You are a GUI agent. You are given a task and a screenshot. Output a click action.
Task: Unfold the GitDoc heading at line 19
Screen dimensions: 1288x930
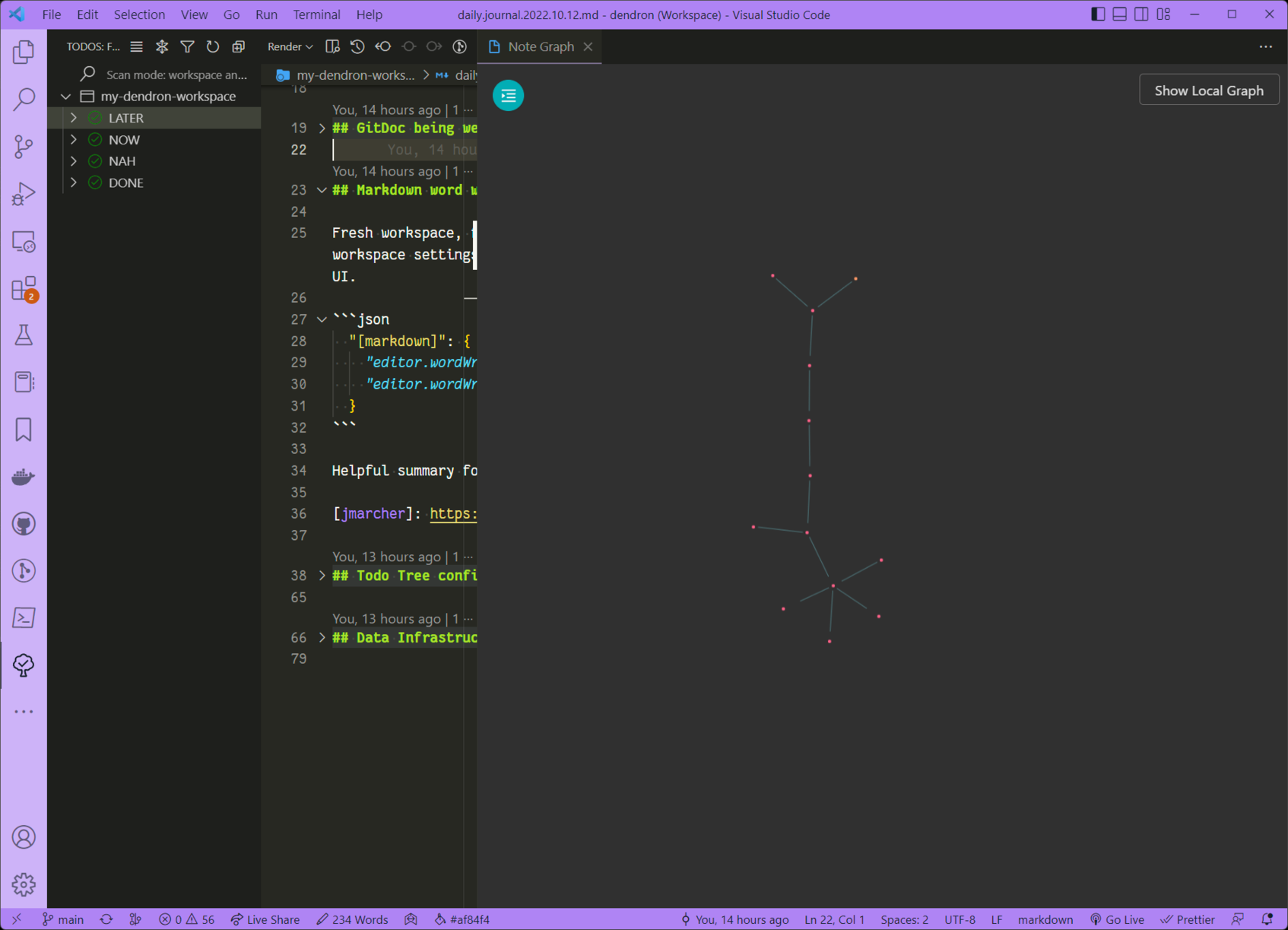tap(322, 128)
